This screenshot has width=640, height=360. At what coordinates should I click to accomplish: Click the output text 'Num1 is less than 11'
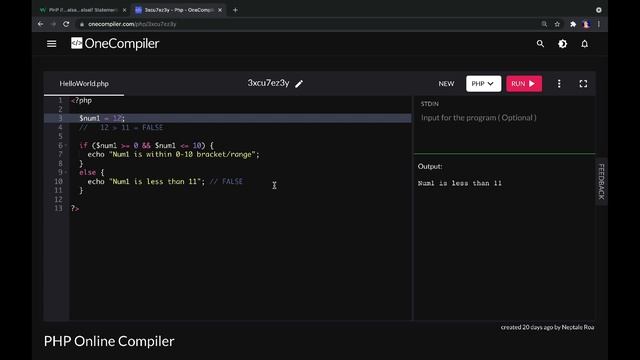pos(460,183)
